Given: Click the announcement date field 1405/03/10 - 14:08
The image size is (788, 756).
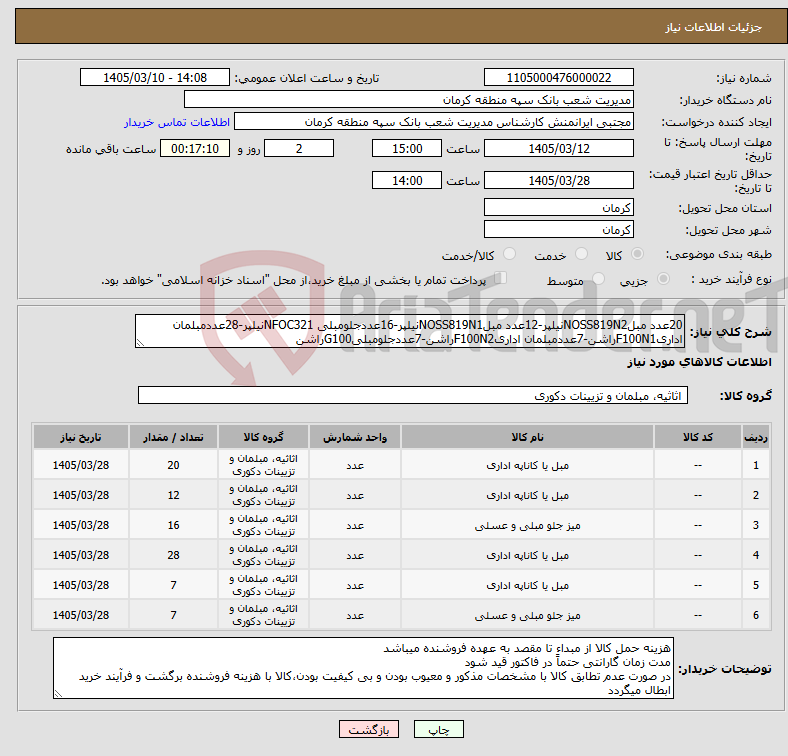Looking at the screenshot, I should click(x=155, y=77).
